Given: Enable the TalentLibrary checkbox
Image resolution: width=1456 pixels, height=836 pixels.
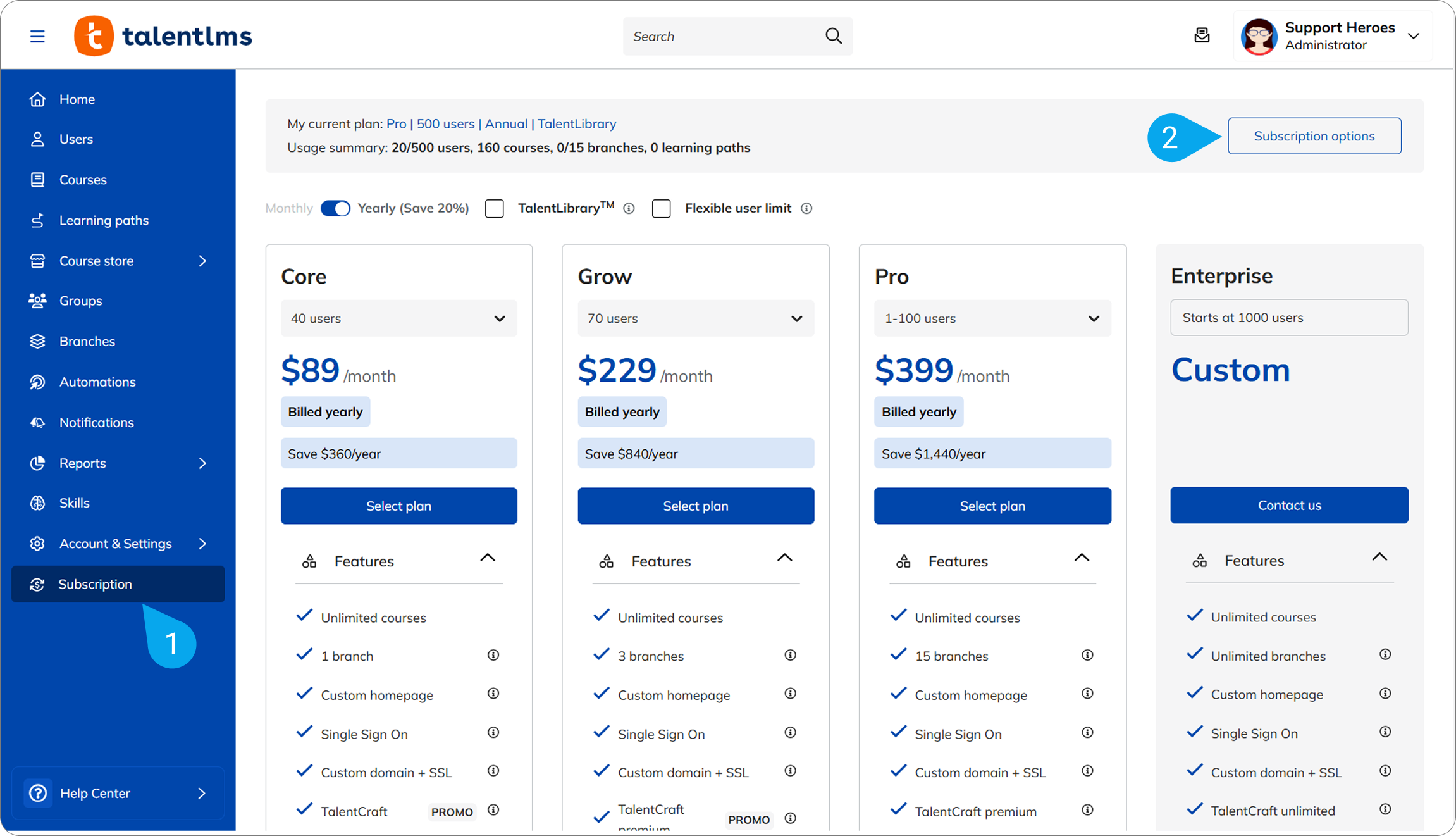Looking at the screenshot, I should tap(495, 208).
